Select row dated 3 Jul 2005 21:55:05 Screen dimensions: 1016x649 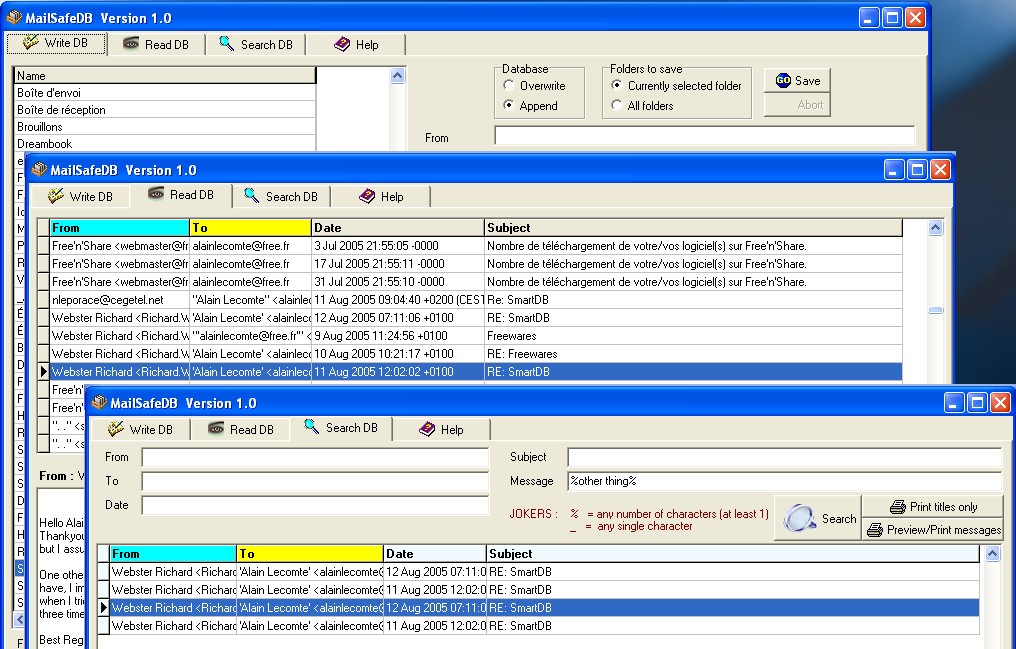point(476,245)
